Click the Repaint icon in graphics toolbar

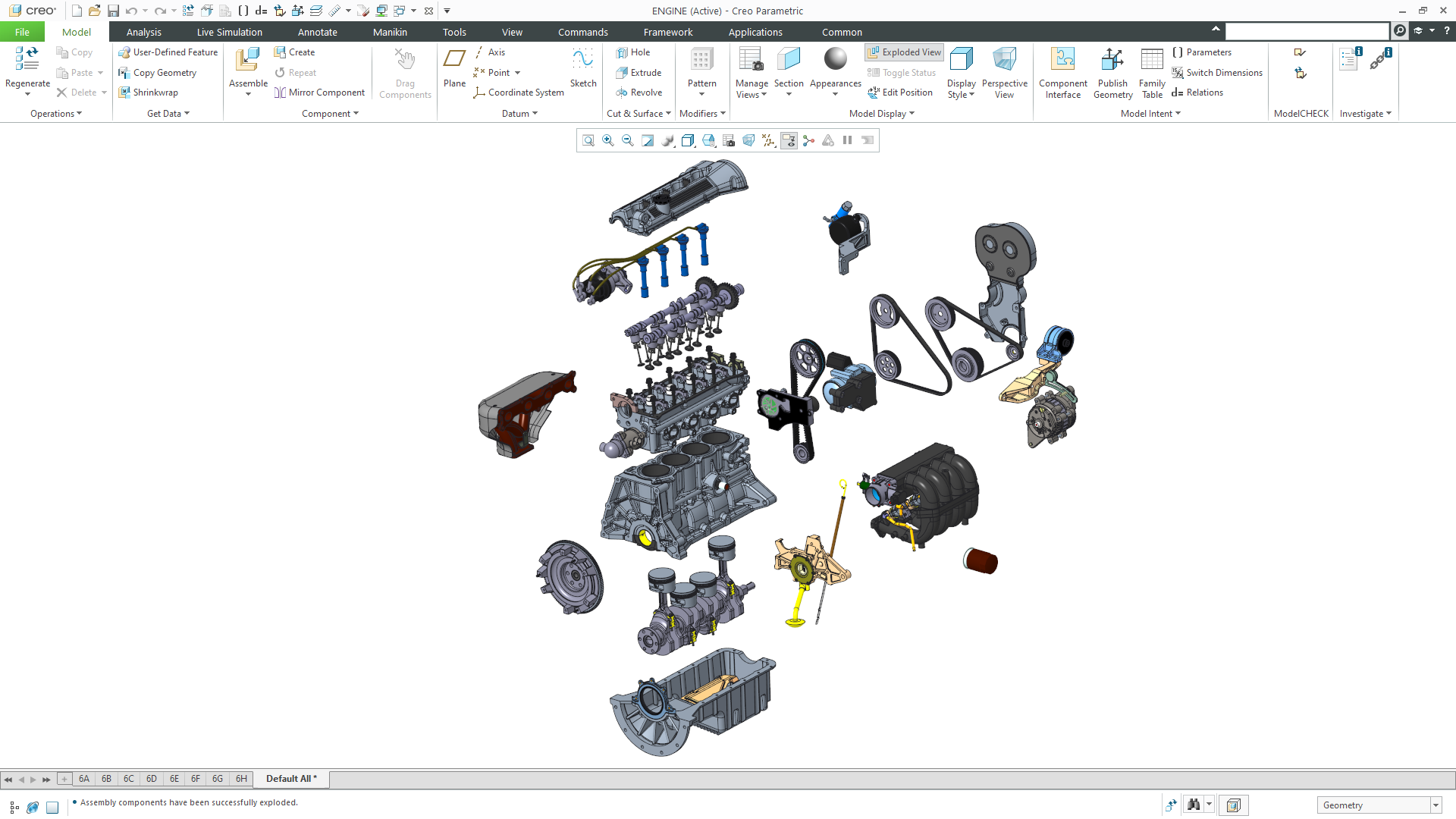[x=648, y=140]
